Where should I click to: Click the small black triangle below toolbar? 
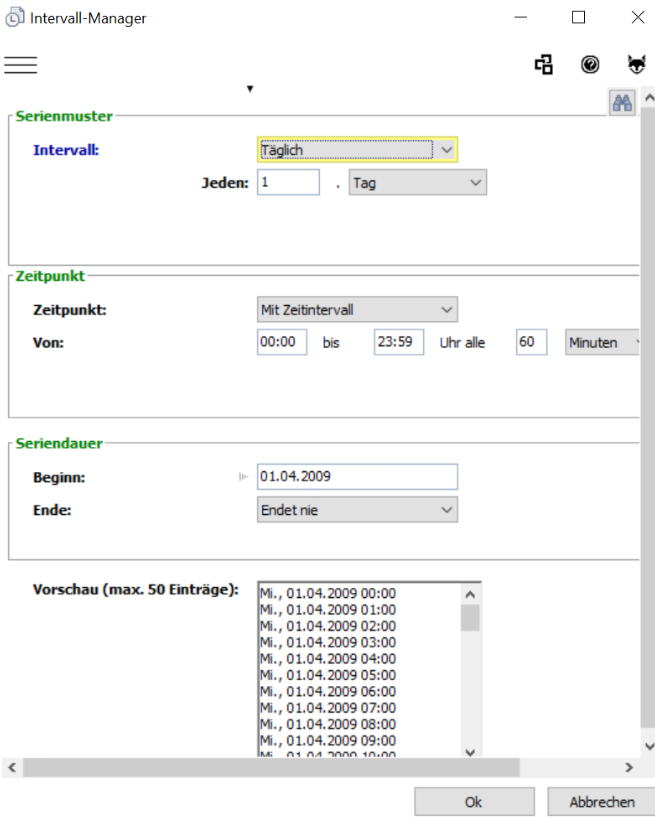pyautogui.click(x=250, y=89)
